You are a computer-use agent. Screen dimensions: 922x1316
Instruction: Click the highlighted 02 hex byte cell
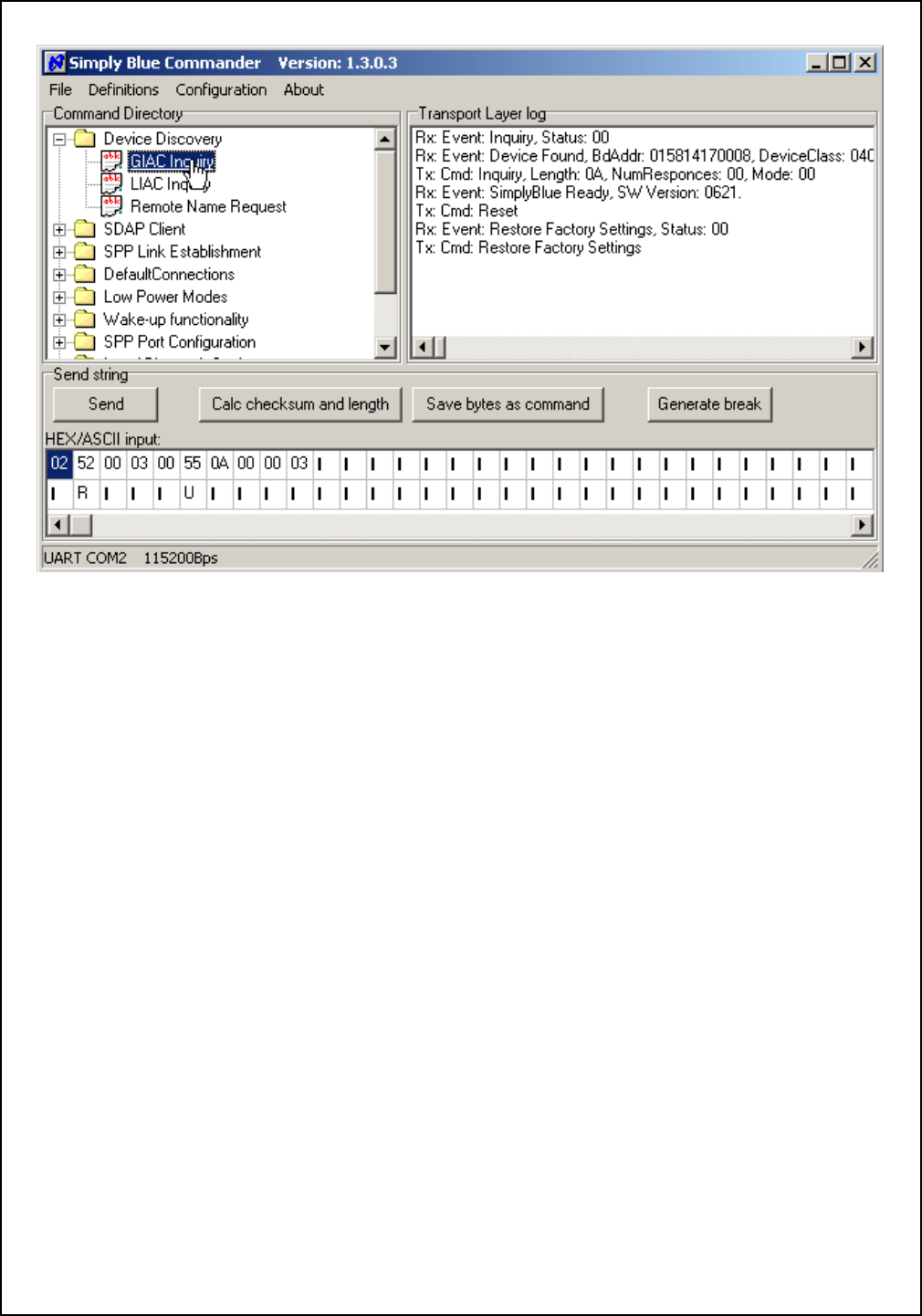(x=59, y=464)
